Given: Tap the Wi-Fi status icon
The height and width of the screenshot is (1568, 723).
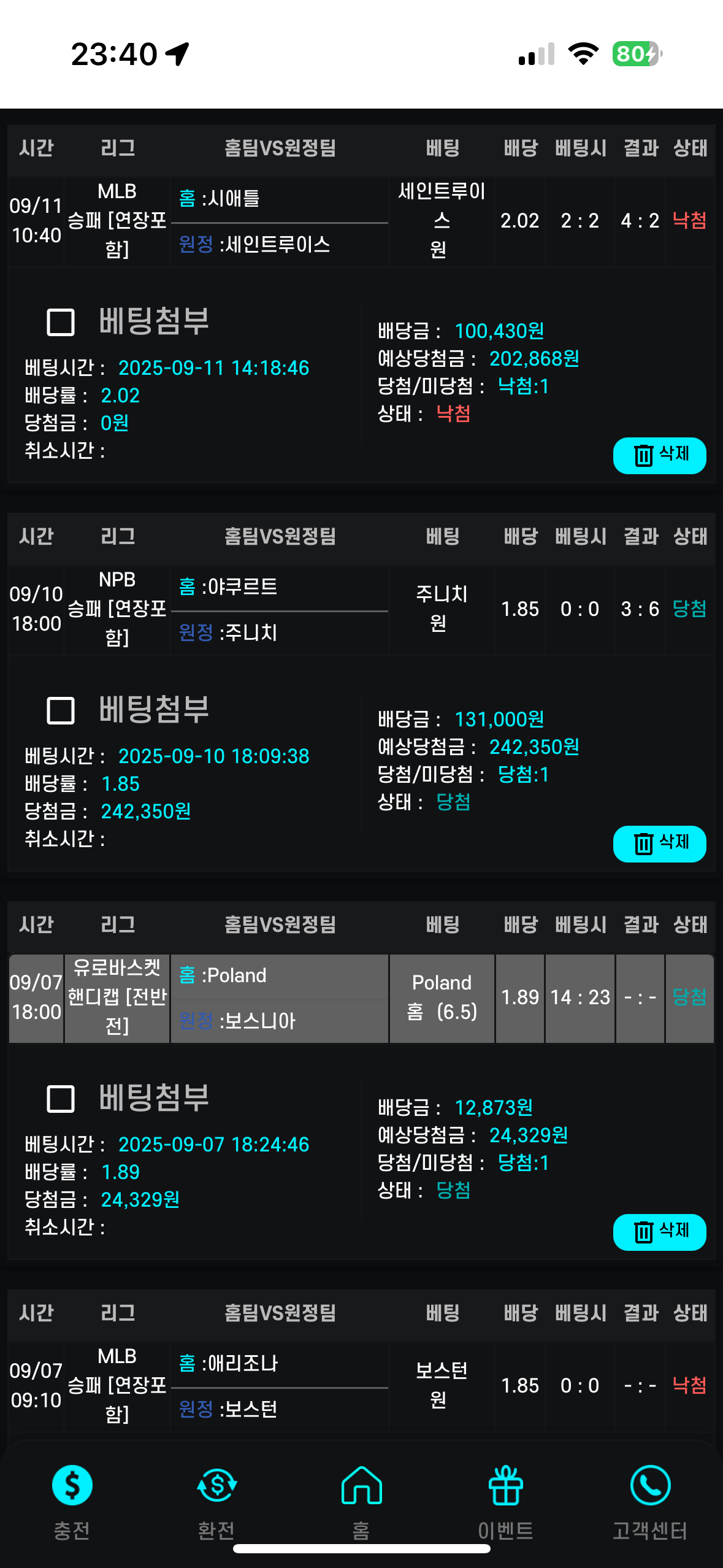Looking at the screenshot, I should coord(583,54).
